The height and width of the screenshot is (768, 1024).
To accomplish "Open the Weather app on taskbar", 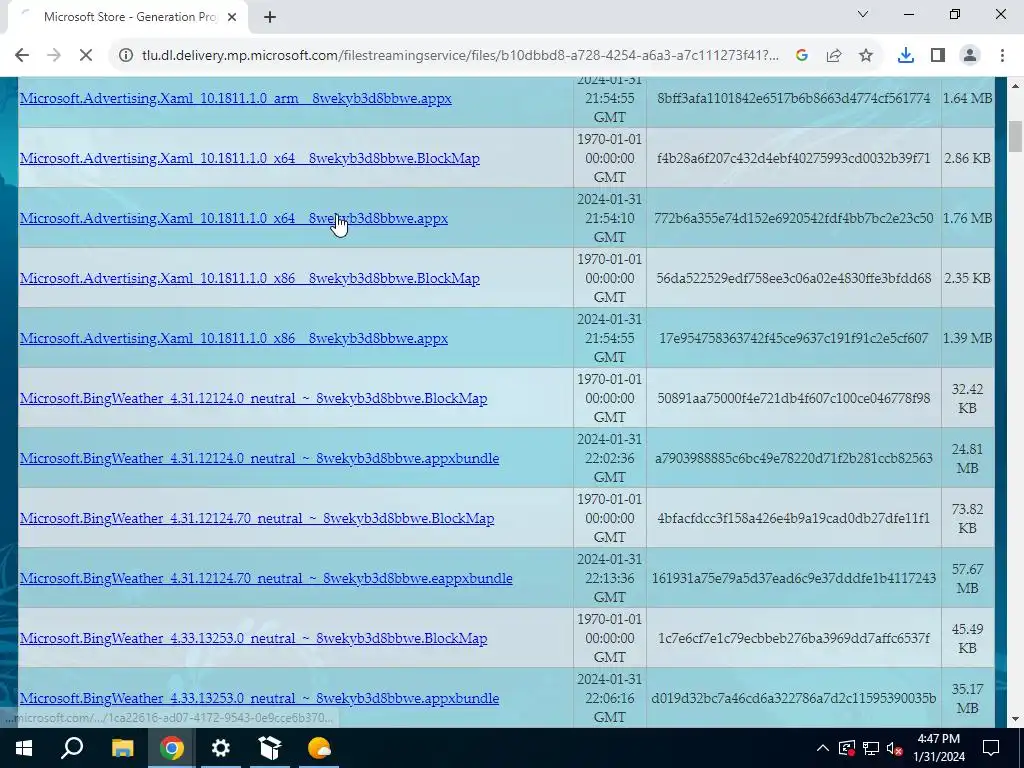I will [x=319, y=748].
